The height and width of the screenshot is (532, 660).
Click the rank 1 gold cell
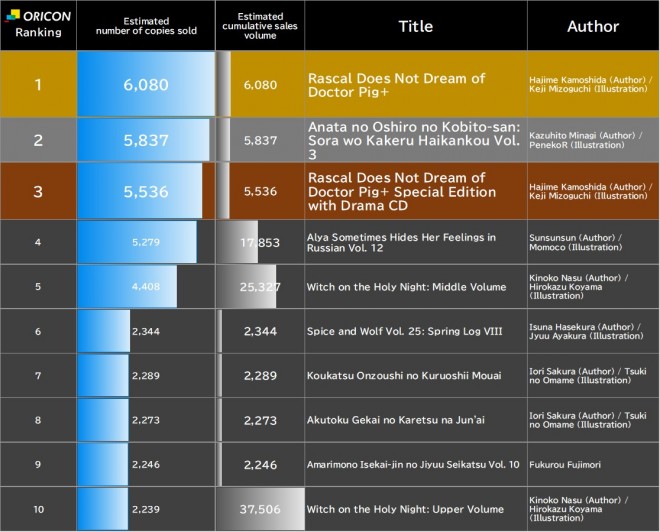pyautogui.click(x=38, y=84)
